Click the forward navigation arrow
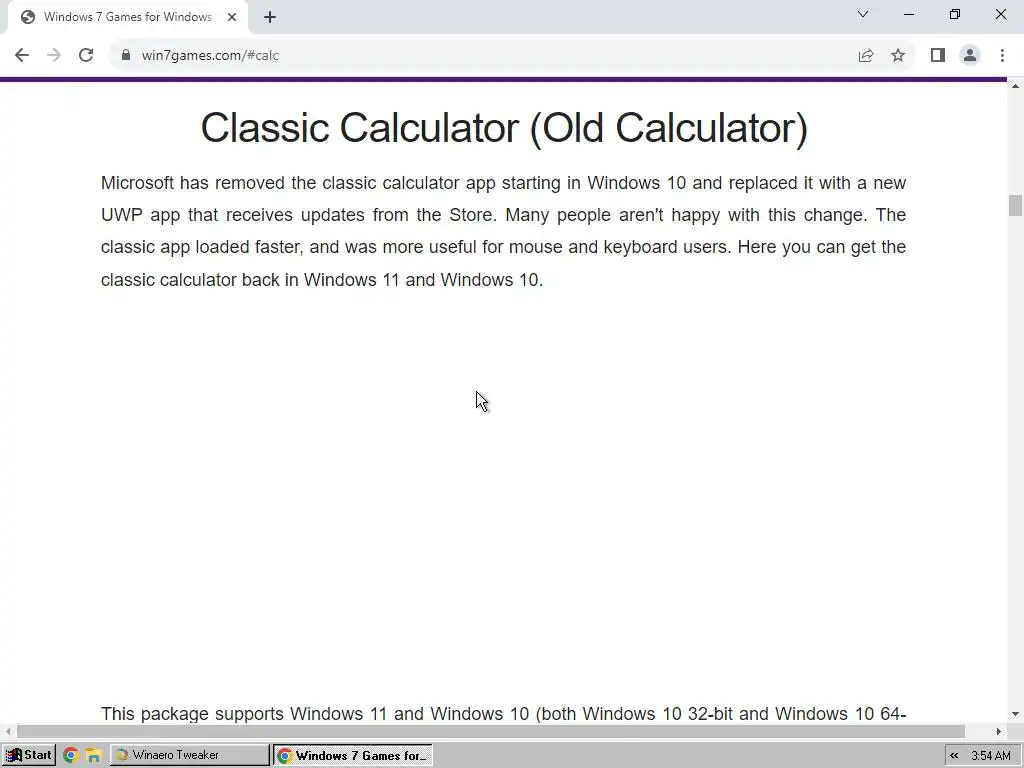1024x768 pixels. point(54,56)
